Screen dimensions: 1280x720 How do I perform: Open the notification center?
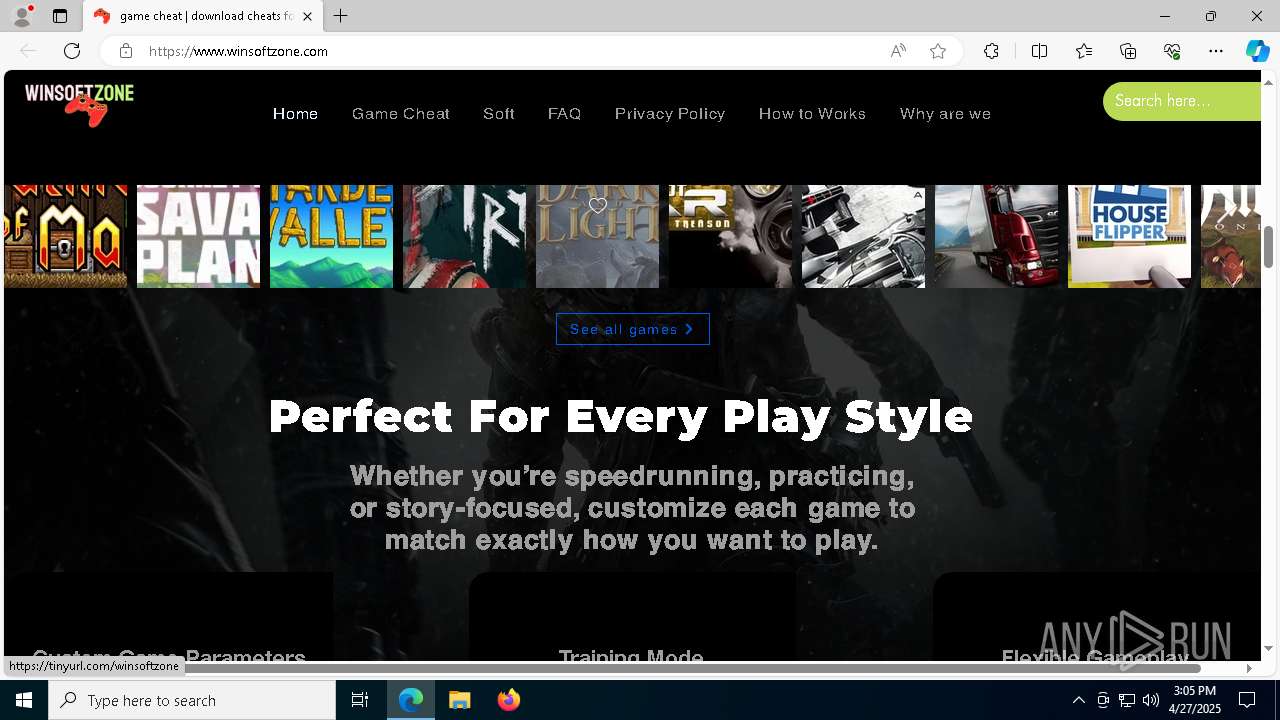coord(1247,700)
